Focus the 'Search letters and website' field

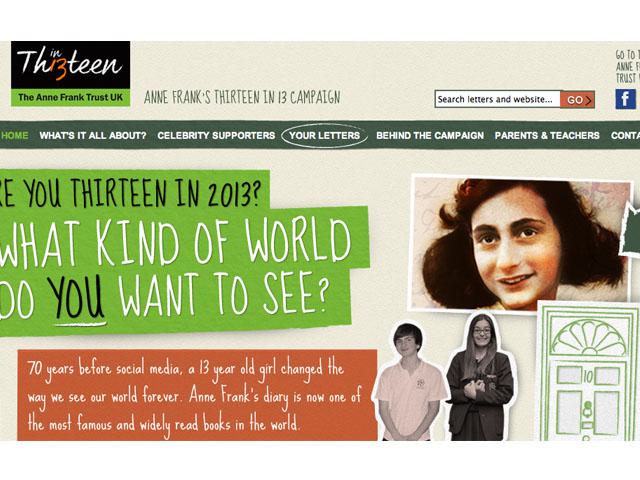coord(498,99)
